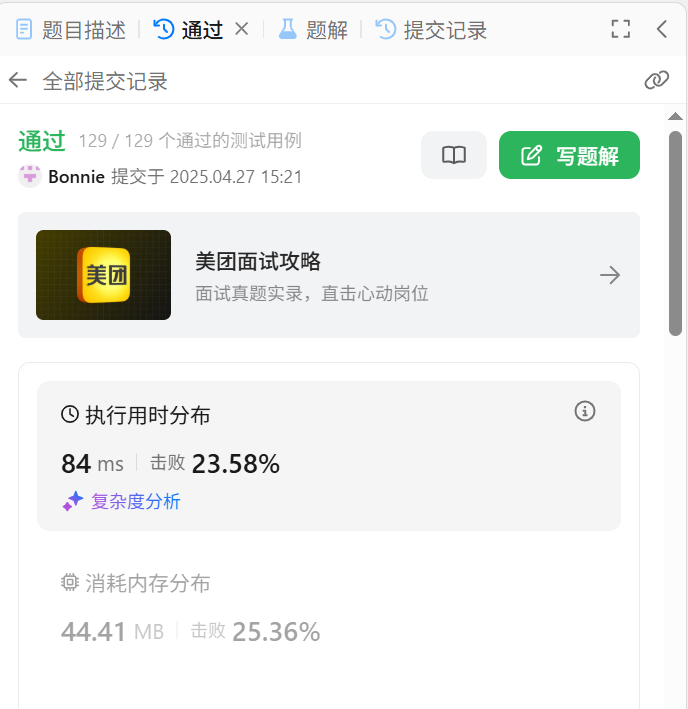Go back to 全部提交记录
The width and height of the screenshot is (688, 709).
coord(18,80)
